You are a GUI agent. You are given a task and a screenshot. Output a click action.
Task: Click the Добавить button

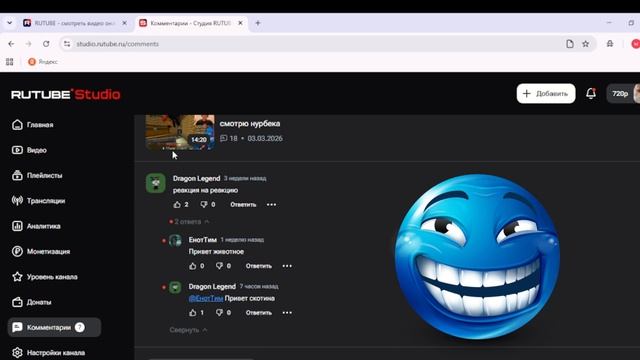click(x=546, y=93)
